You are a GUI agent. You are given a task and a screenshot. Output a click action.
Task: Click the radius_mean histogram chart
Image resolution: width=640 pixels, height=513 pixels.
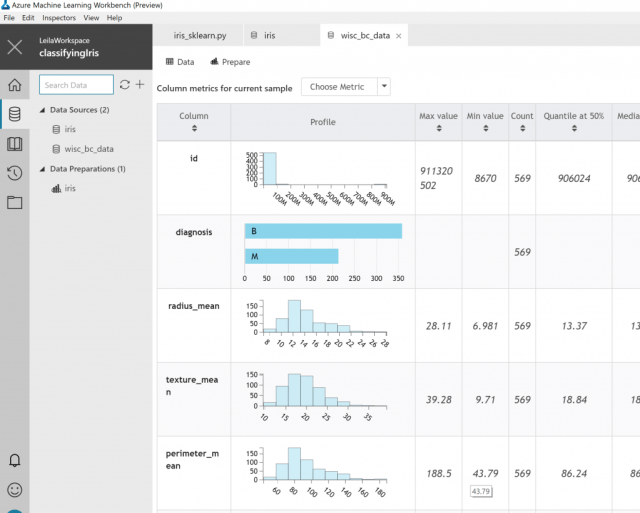[318, 324]
